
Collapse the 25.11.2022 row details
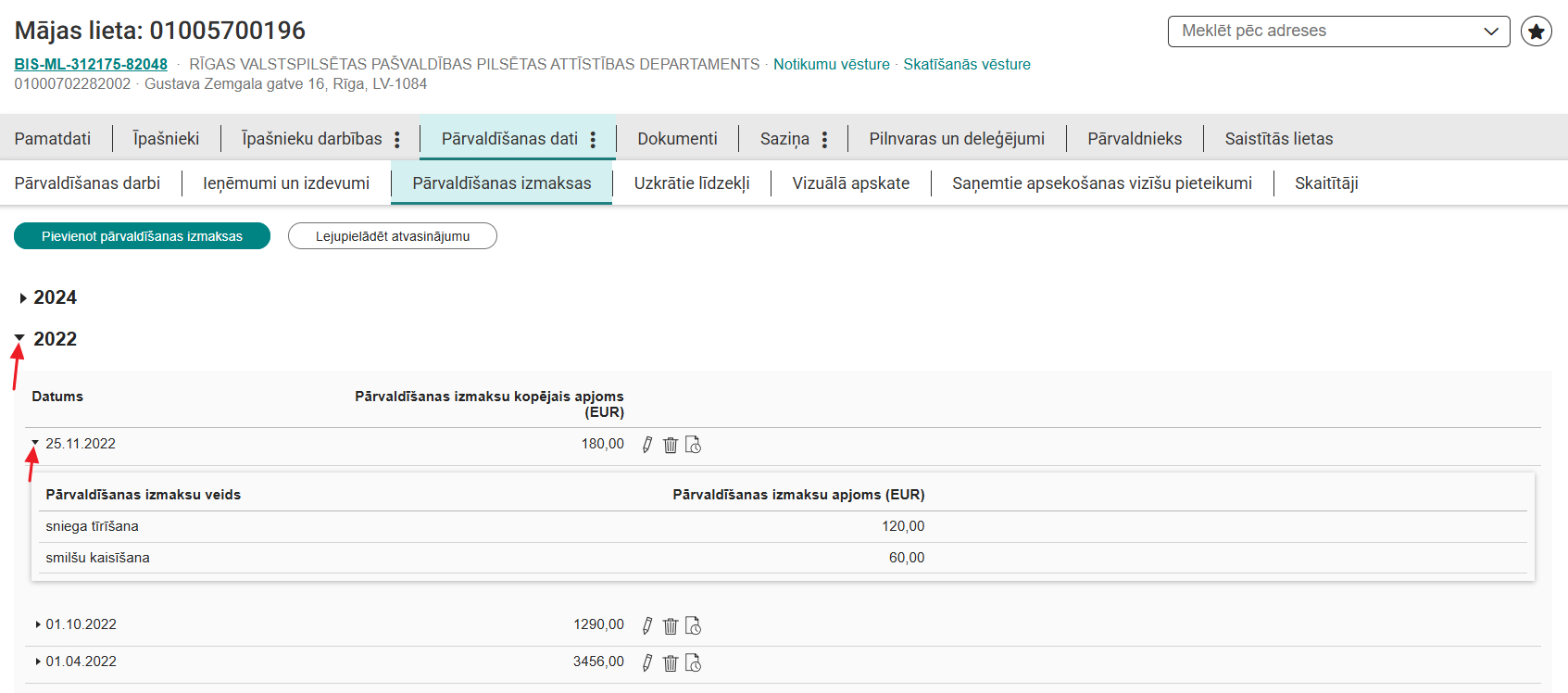coord(35,443)
